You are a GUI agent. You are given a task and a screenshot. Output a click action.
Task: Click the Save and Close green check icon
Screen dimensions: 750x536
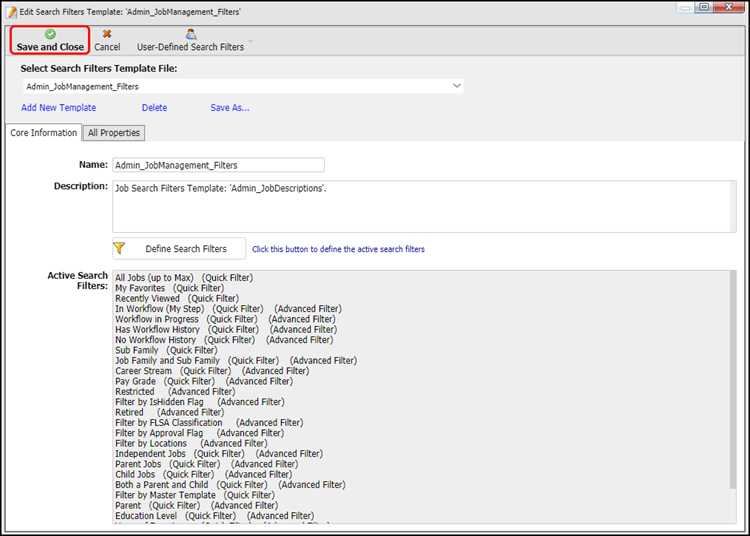point(50,34)
